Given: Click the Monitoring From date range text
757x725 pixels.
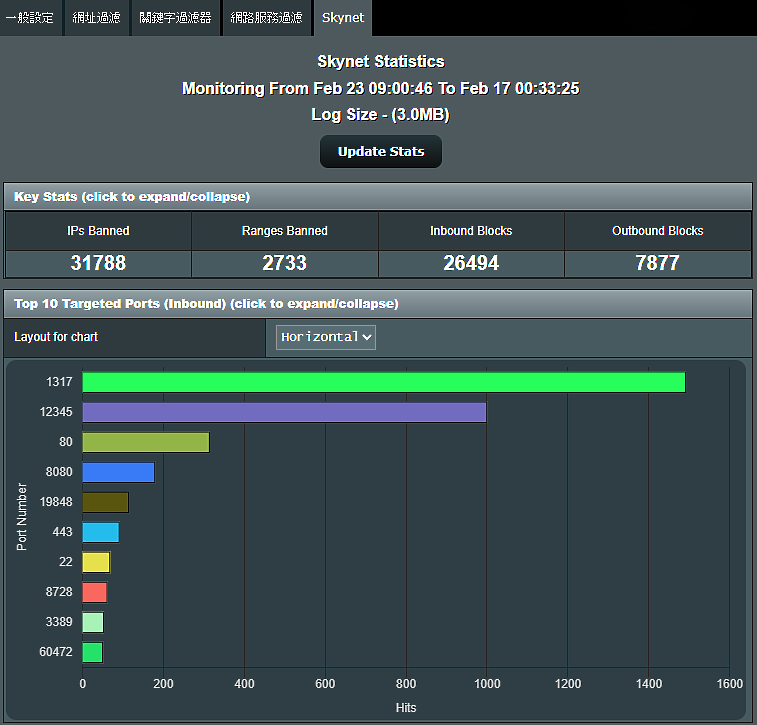Looking at the screenshot, I should pos(380,88).
